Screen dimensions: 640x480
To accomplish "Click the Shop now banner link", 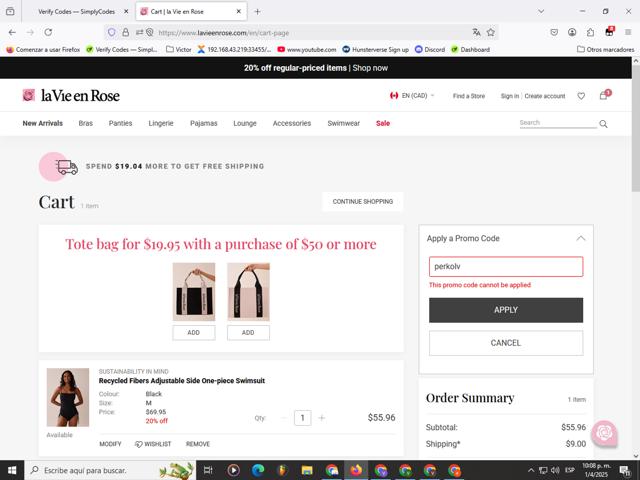I will pos(370,68).
